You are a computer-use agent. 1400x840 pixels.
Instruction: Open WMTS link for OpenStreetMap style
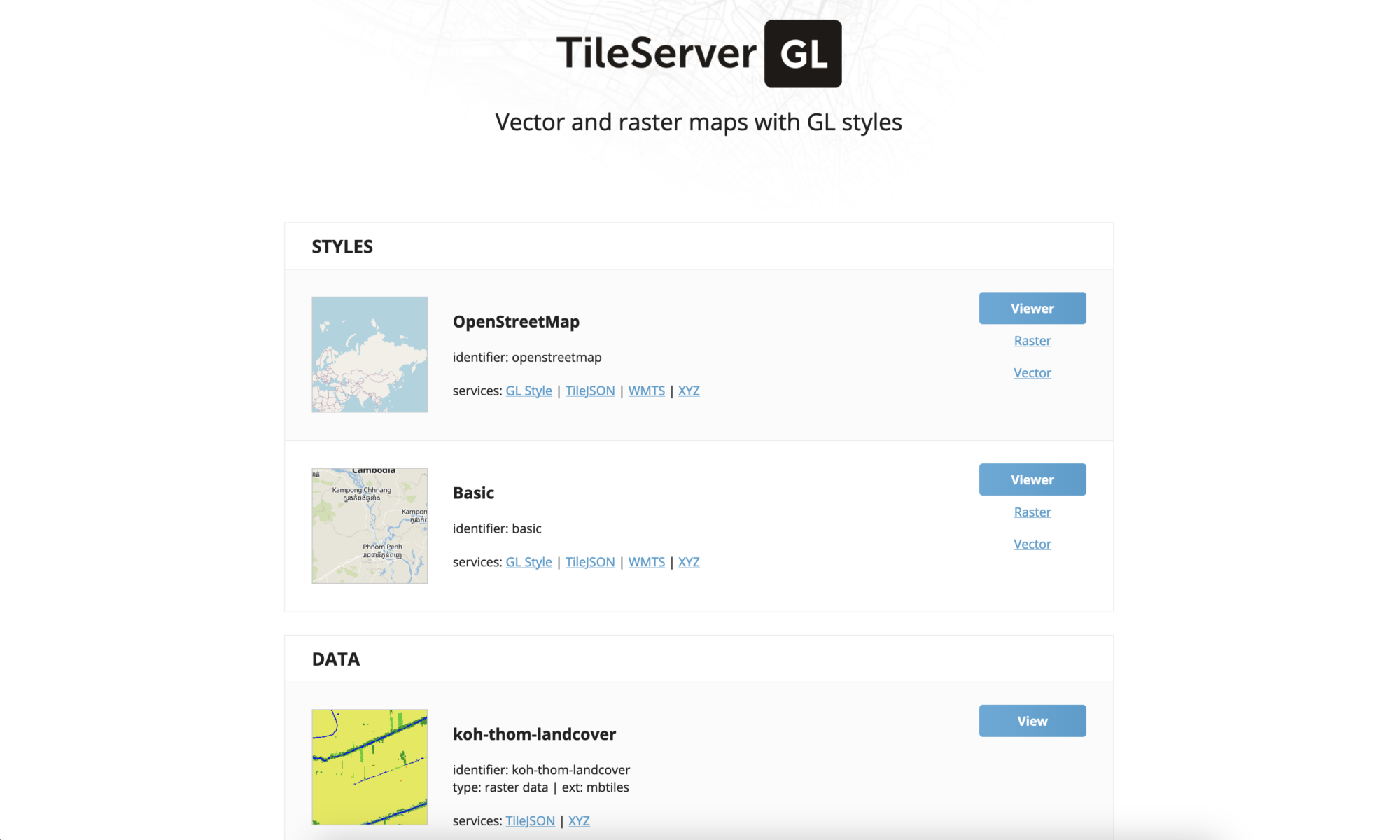click(x=647, y=391)
